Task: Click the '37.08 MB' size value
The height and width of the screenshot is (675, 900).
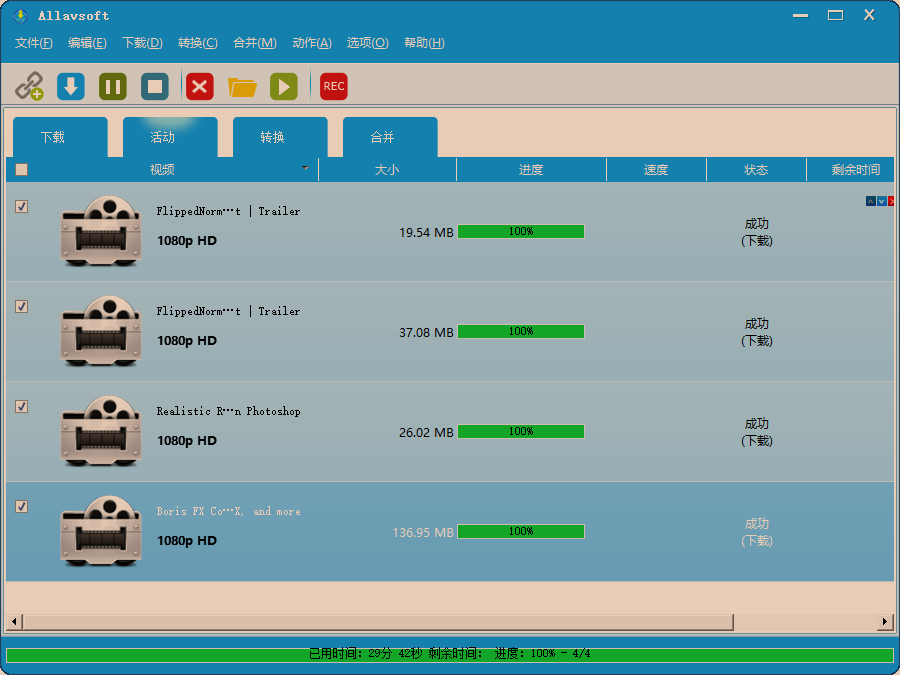Action: tap(426, 332)
